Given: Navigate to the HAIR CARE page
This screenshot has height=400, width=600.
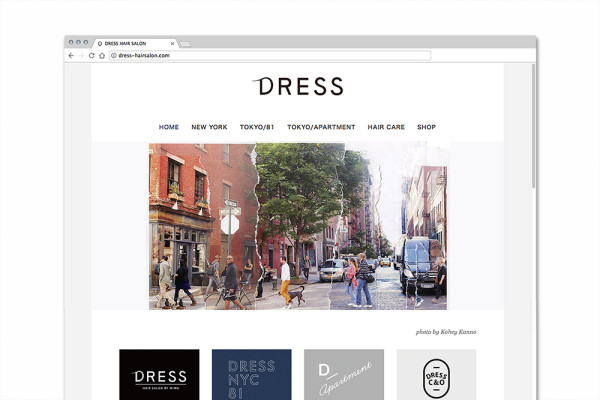Looking at the screenshot, I should point(386,128).
